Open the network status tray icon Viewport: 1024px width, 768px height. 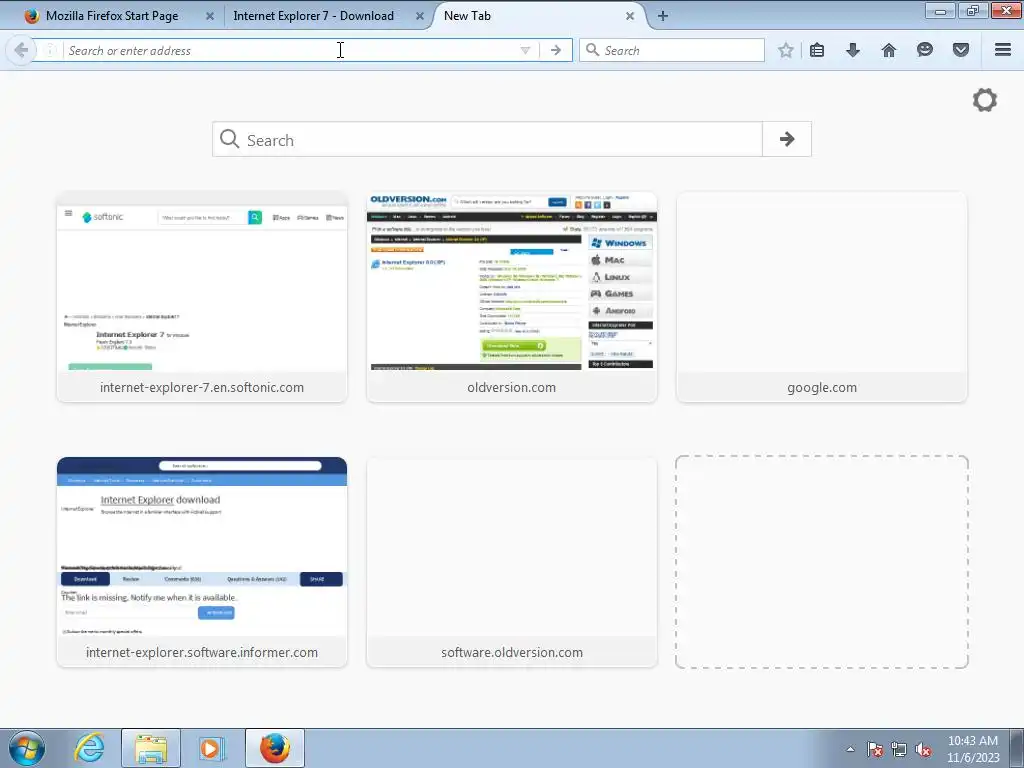899,749
